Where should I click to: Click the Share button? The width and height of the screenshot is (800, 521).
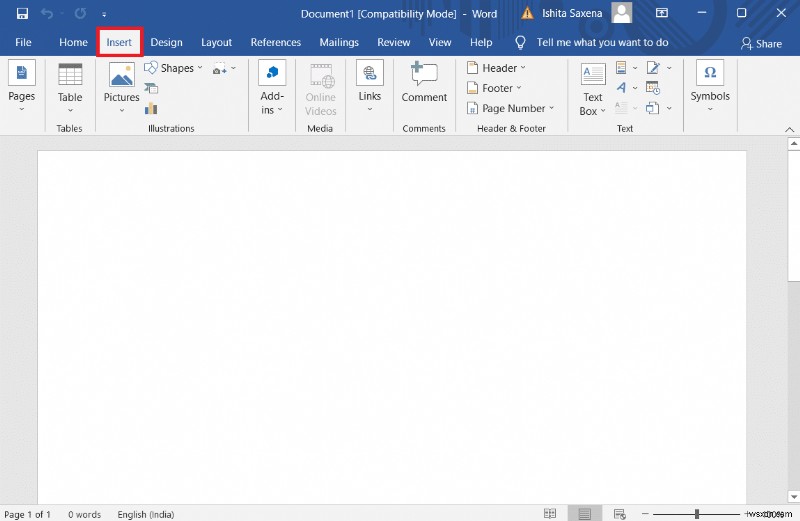pos(761,43)
